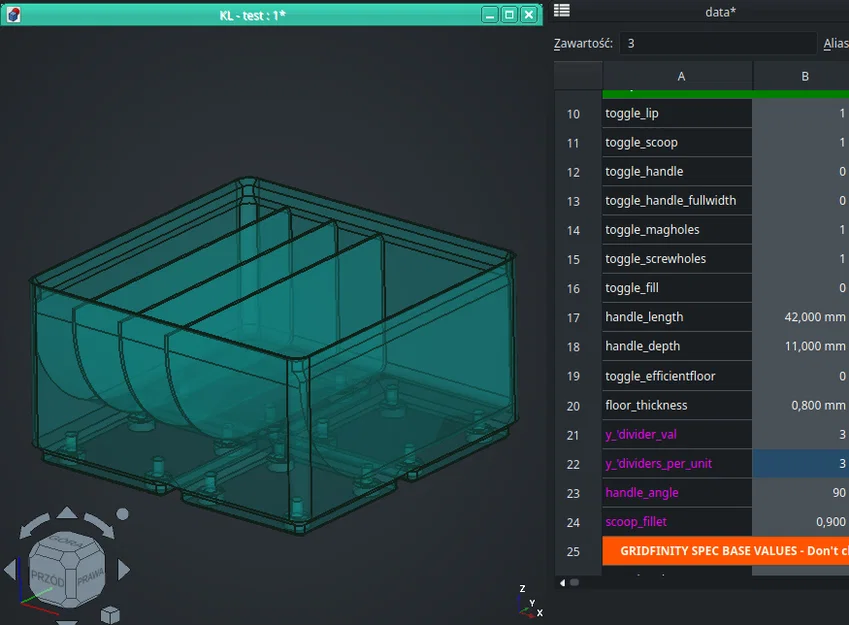Click the small circle icon above the navigation cube
Screen dimensions: 849x625
pos(122,514)
